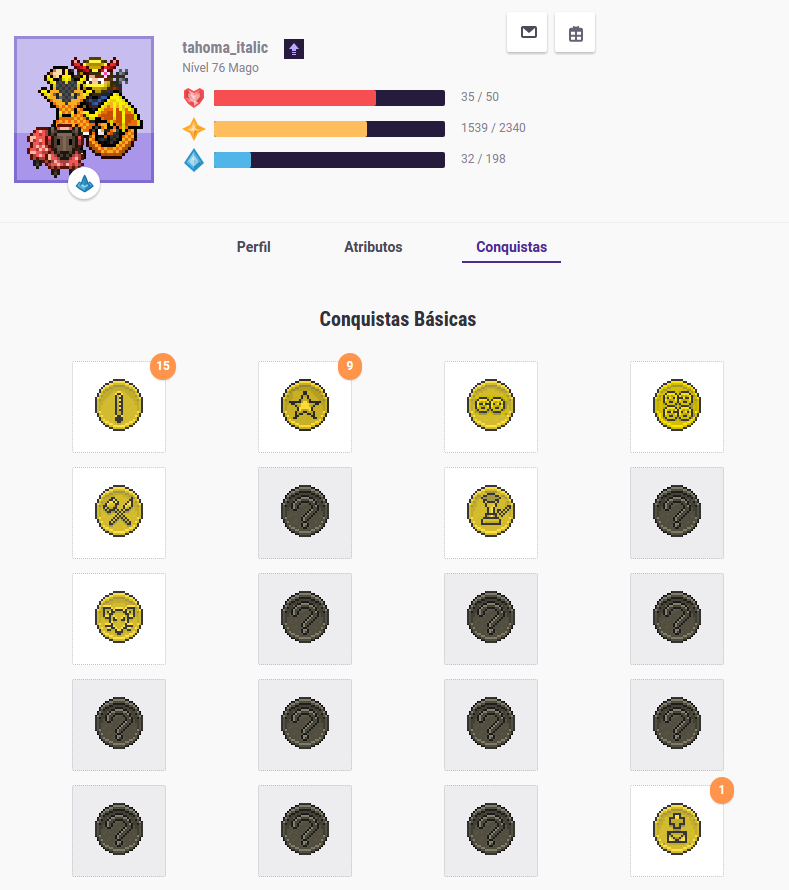The image size is (789, 890).
Task: Click the envelope message button
Action: pyautogui.click(x=529, y=33)
